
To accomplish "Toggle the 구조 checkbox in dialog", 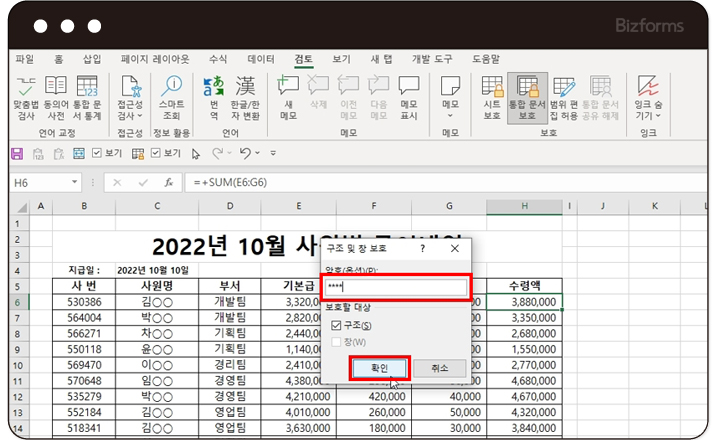I will pyautogui.click(x=336, y=325).
